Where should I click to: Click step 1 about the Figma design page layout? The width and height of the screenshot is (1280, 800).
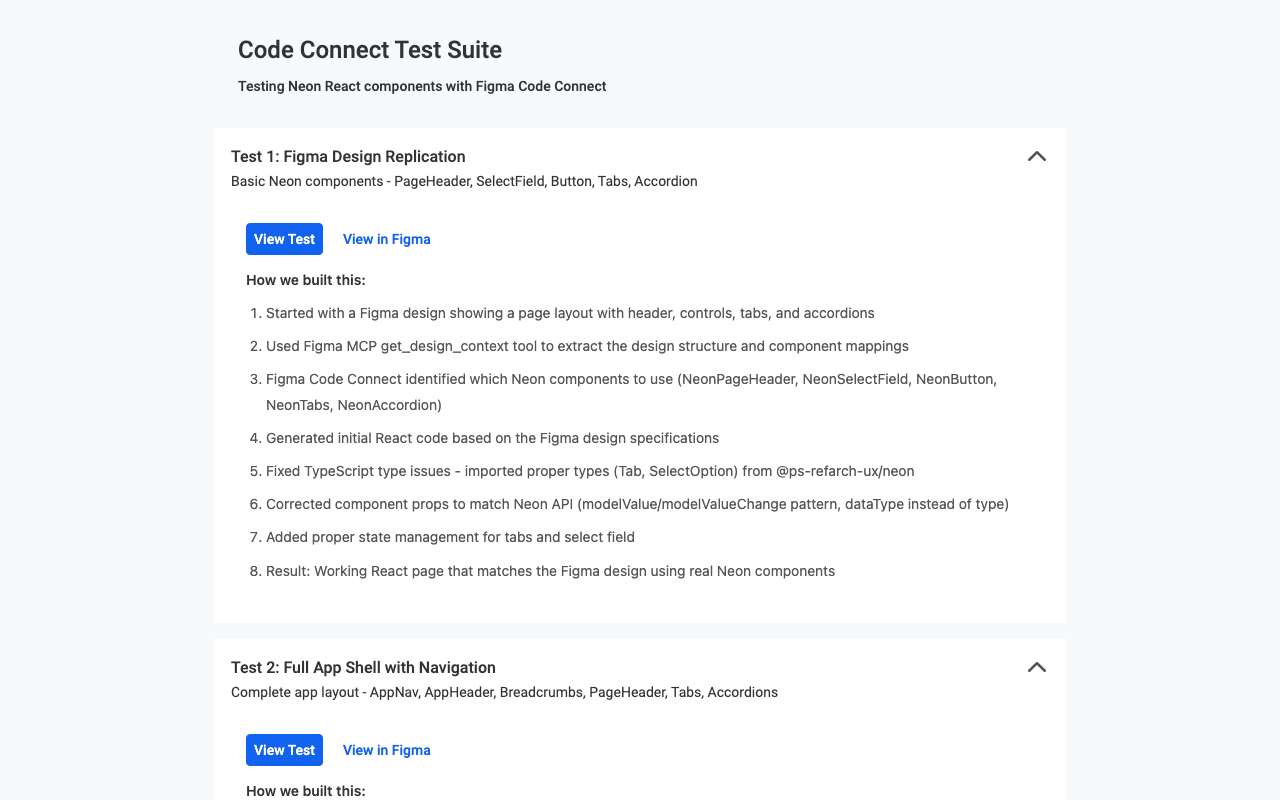point(570,313)
